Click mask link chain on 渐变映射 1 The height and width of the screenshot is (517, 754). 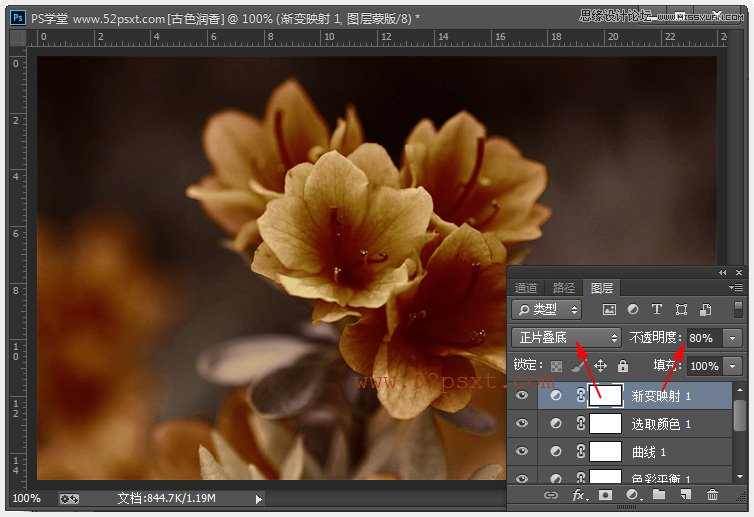[x=580, y=395]
